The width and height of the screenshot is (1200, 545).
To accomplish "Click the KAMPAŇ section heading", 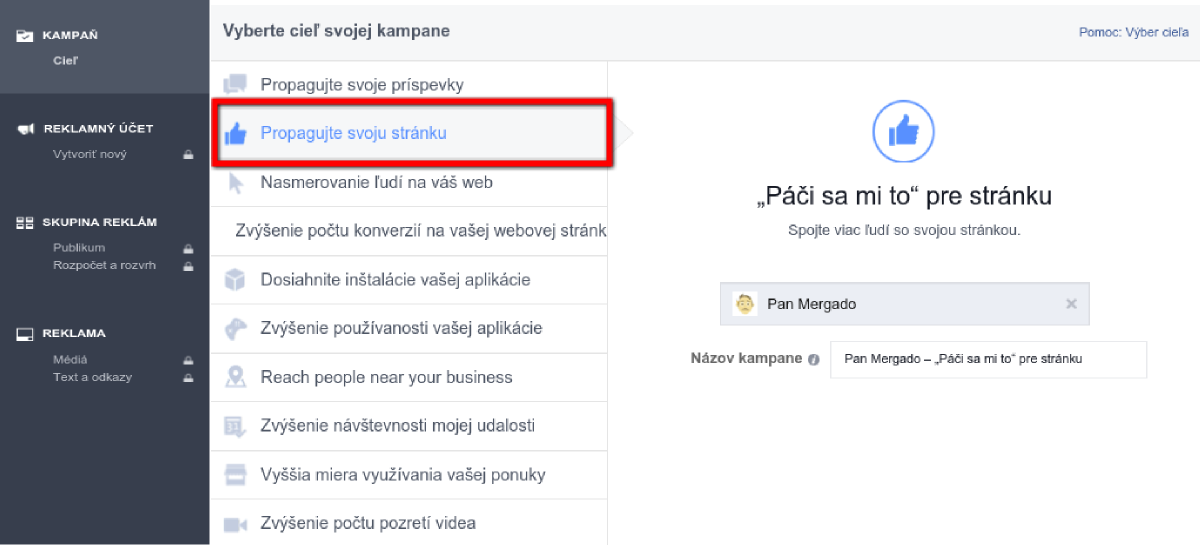I will click(x=69, y=36).
